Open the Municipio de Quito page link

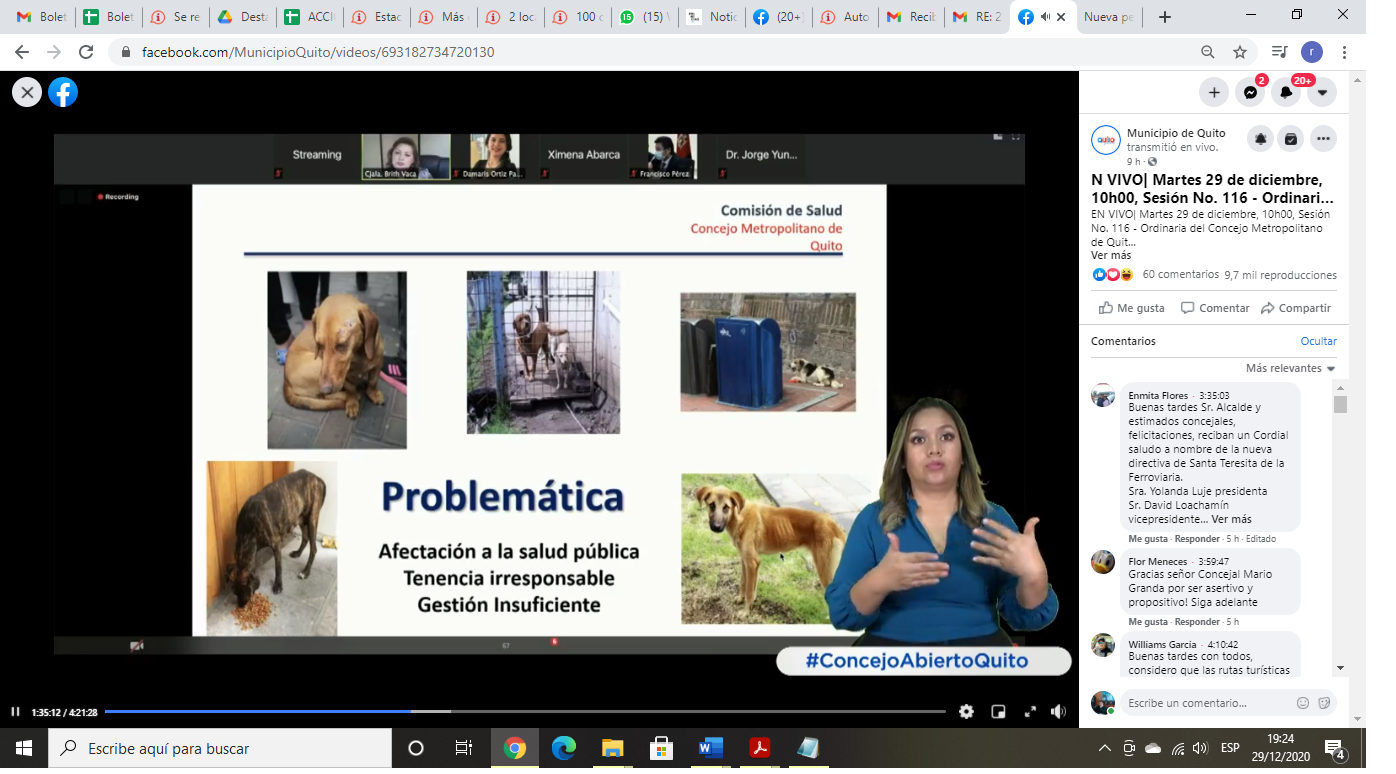[1176, 133]
